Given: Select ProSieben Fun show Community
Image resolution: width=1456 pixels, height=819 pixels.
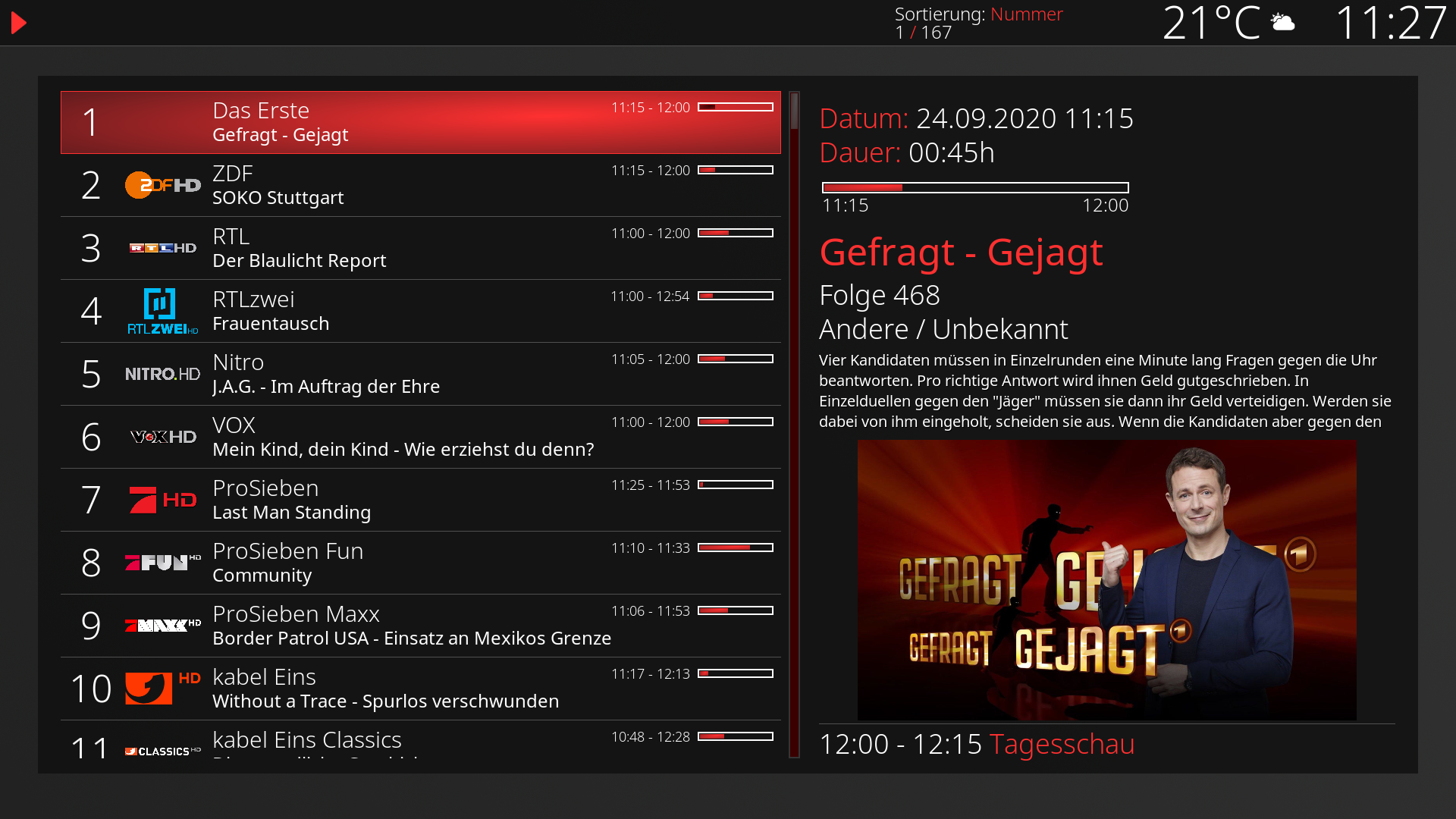Looking at the screenshot, I should [262, 575].
